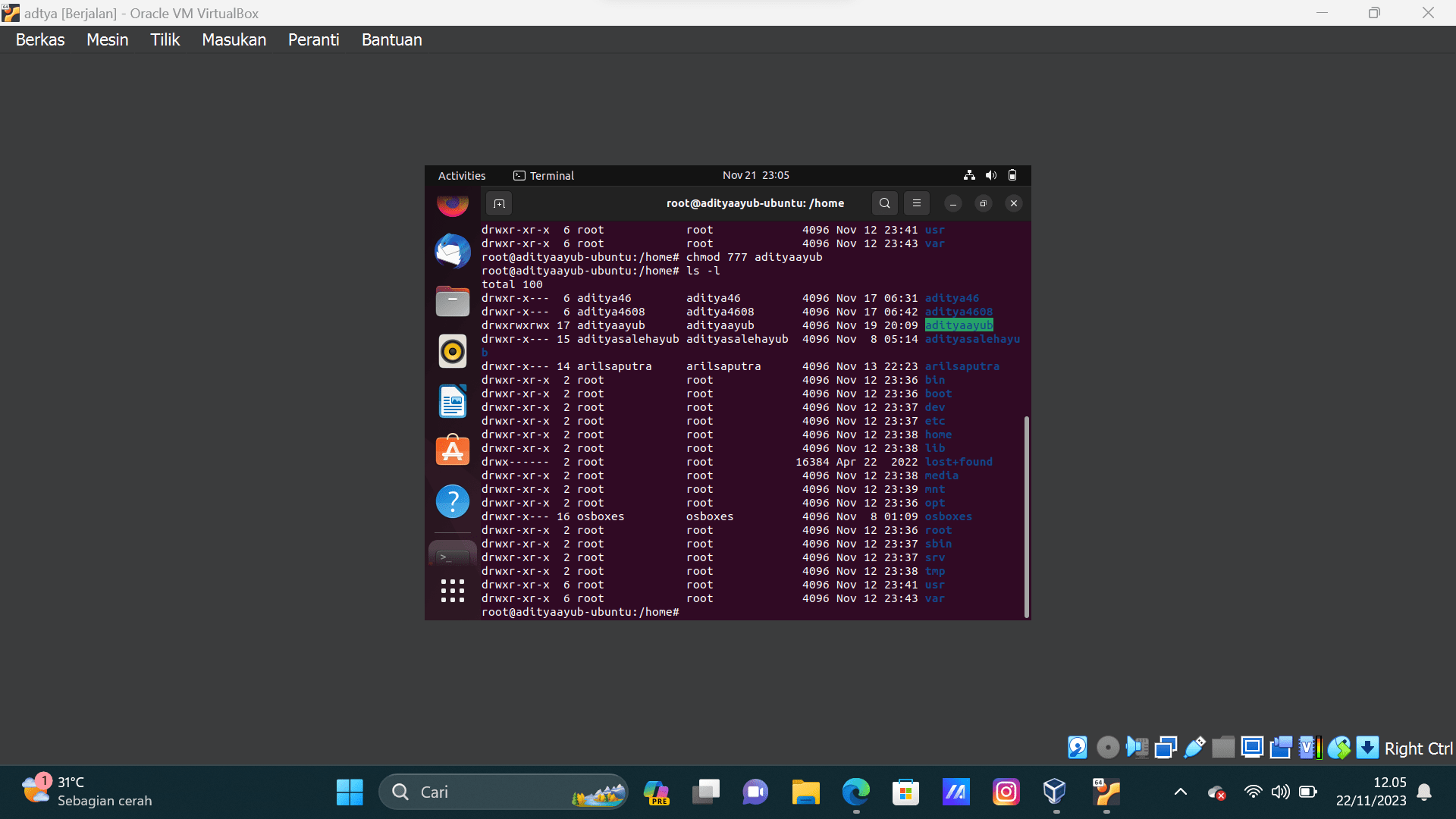Image resolution: width=1456 pixels, height=819 pixels.
Task: Click VirtualBox network indicator
Action: point(1166,748)
